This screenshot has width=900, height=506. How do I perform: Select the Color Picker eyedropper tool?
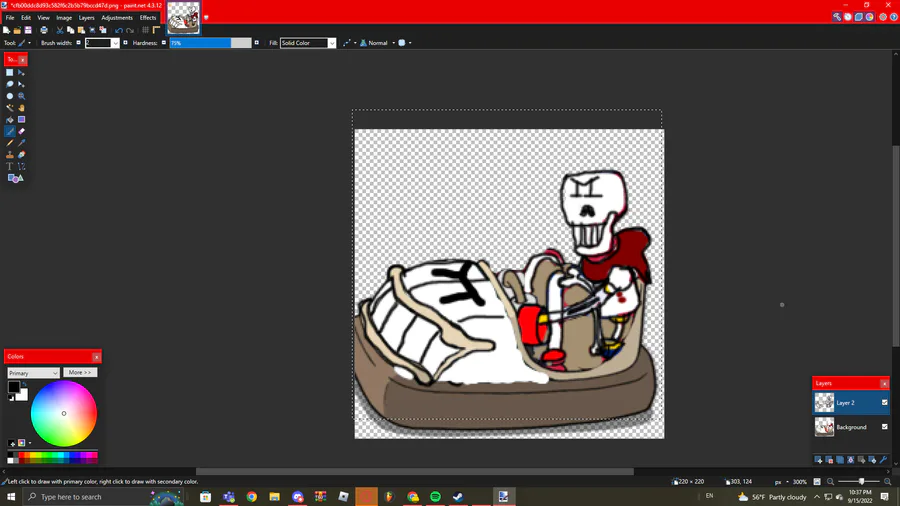(21, 143)
